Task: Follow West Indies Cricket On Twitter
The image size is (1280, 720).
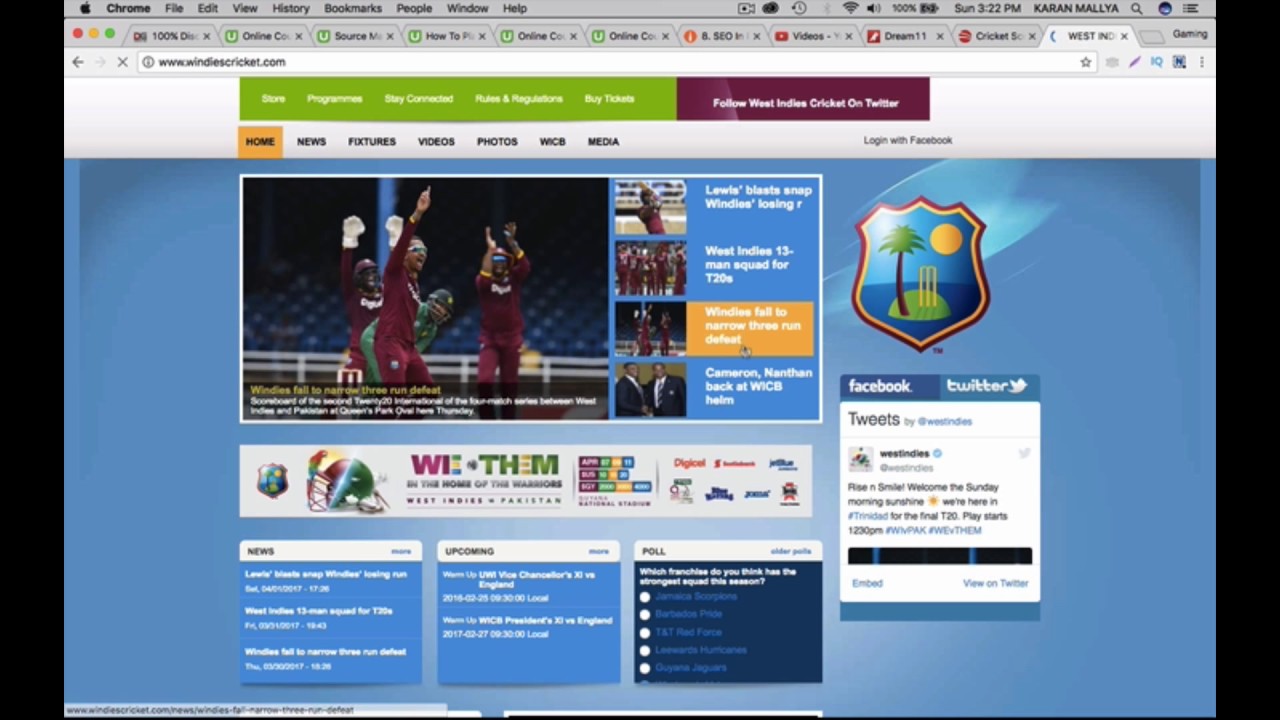Action: pyautogui.click(x=804, y=103)
